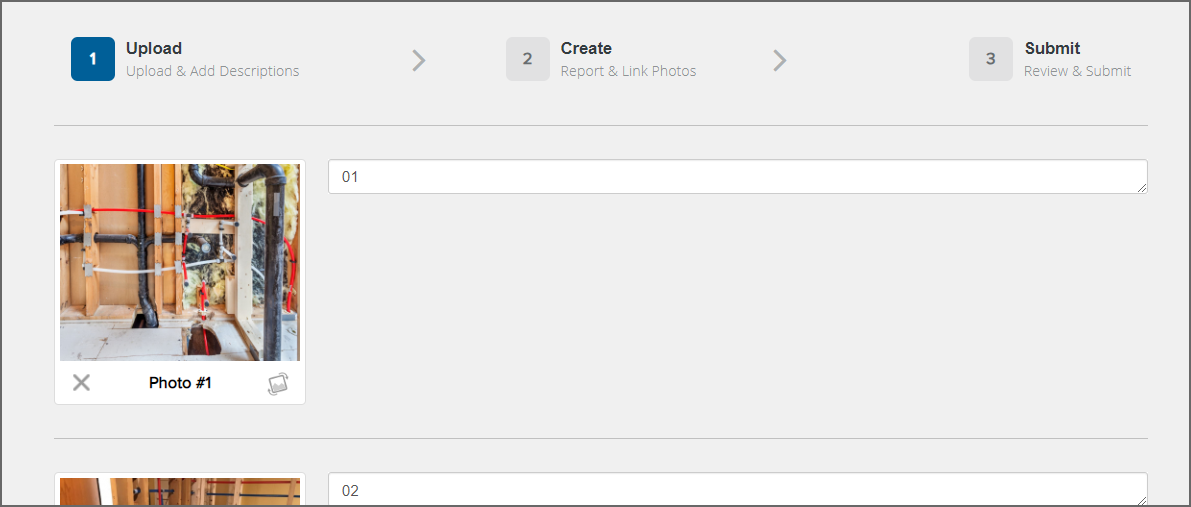Focus the description field containing 02

point(738,490)
